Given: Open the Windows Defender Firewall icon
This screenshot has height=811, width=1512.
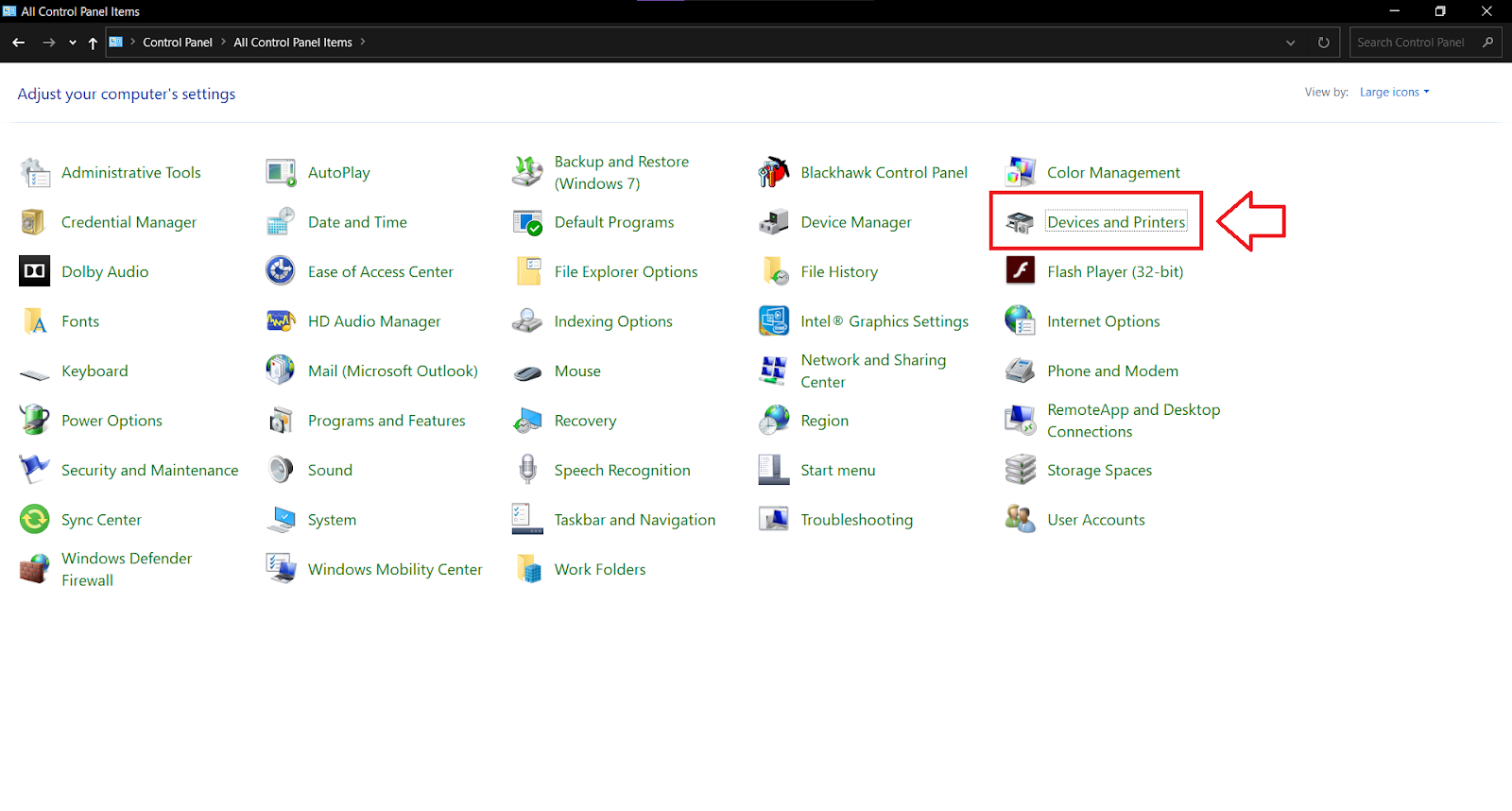Looking at the screenshot, I should pos(35,569).
